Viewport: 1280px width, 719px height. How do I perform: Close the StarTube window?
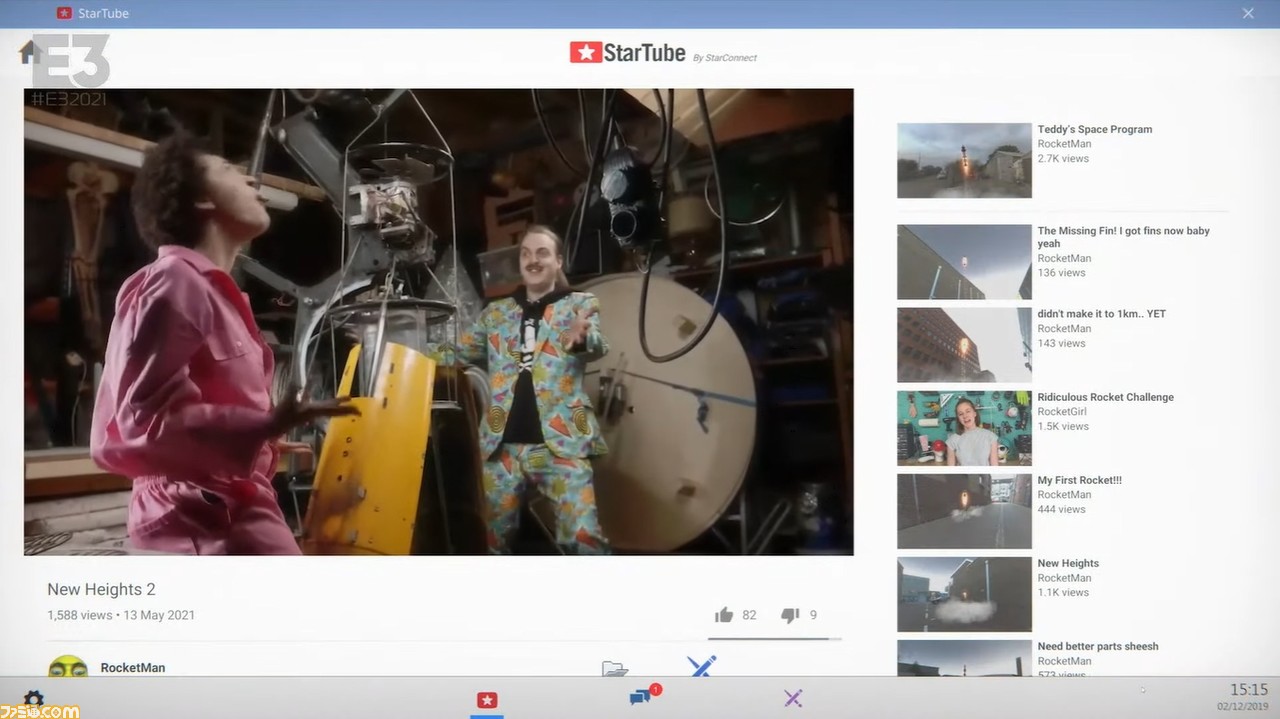click(1248, 13)
